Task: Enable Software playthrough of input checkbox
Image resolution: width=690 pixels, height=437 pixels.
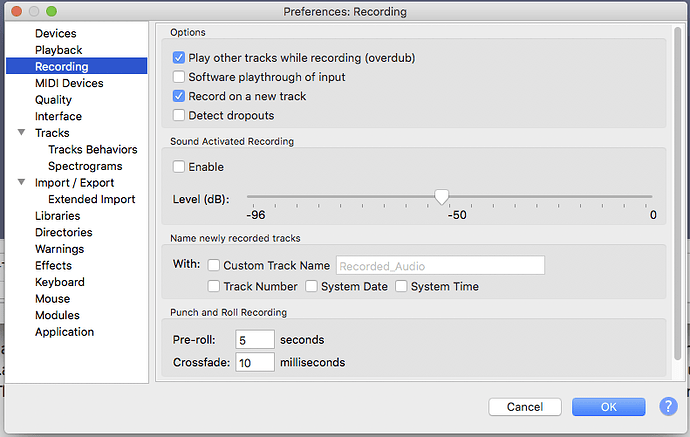Action: pos(179,77)
